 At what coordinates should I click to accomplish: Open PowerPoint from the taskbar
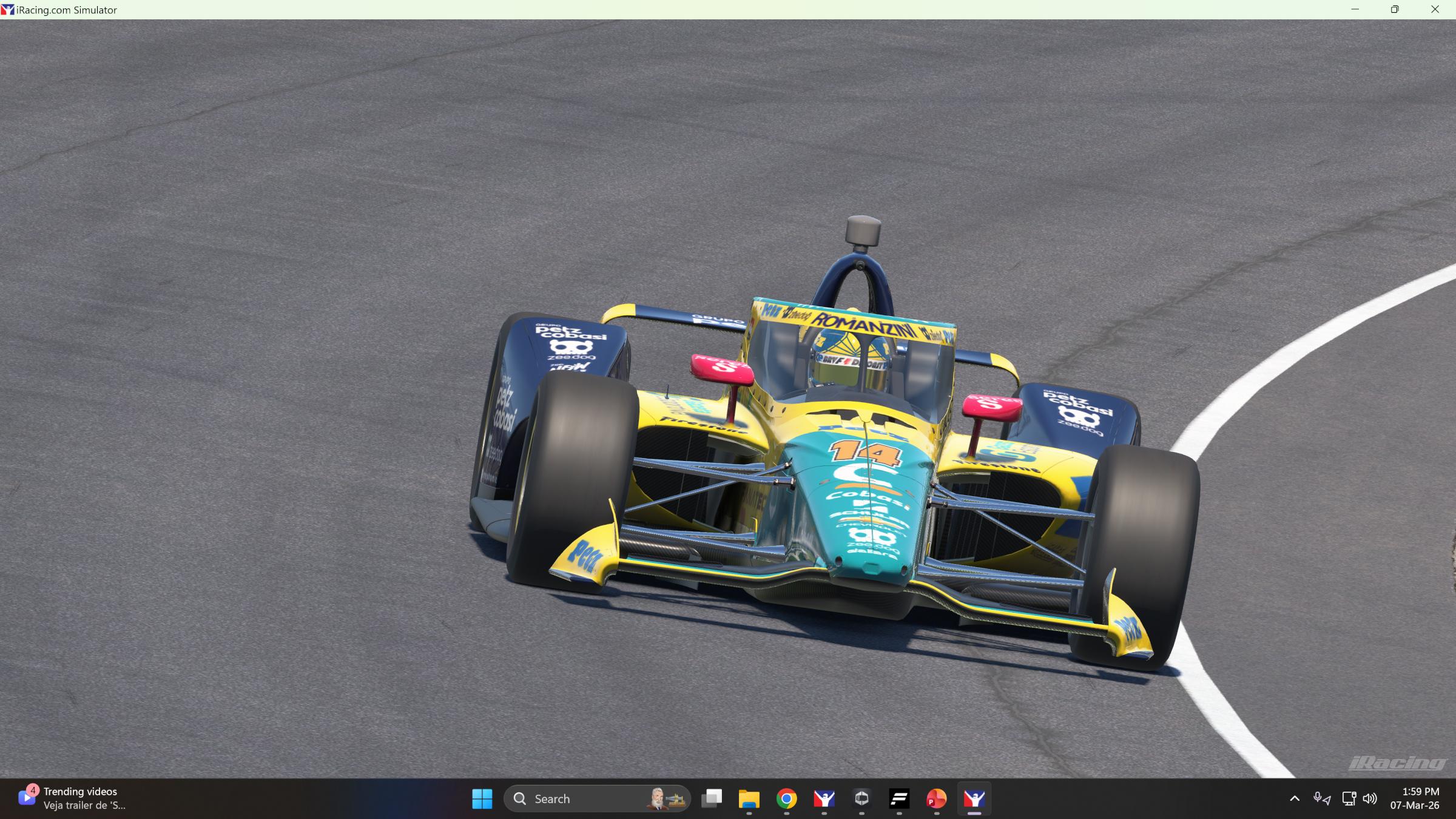[x=936, y=798]
